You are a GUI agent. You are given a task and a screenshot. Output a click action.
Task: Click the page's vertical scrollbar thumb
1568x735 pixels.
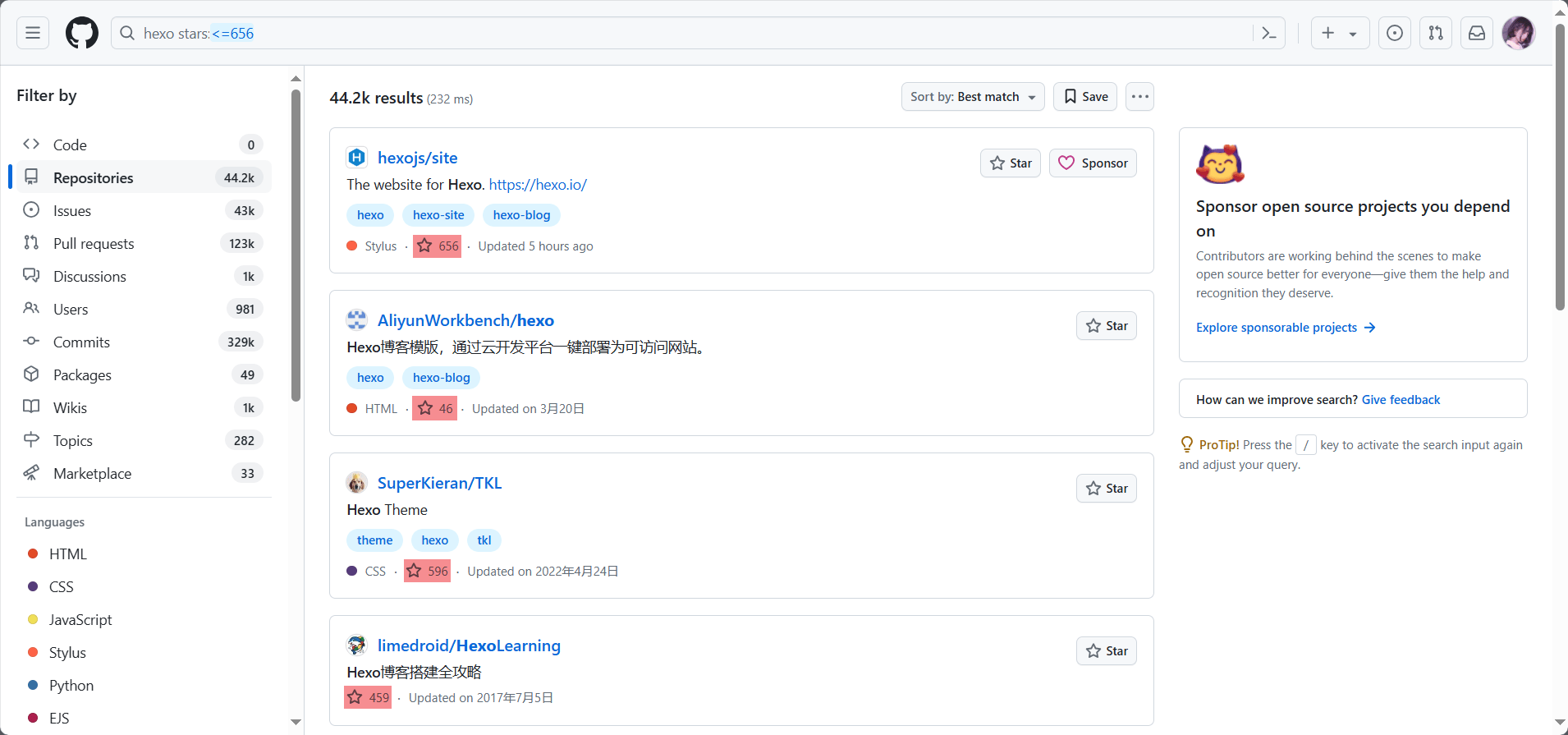[x=1560, y=164]
